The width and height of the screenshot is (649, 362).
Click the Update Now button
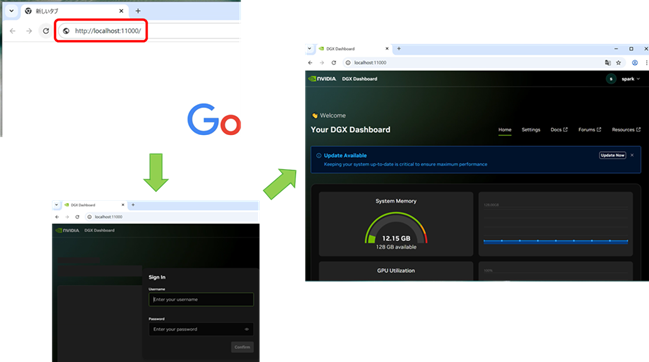pyautogui.click(x=612, y=156)
